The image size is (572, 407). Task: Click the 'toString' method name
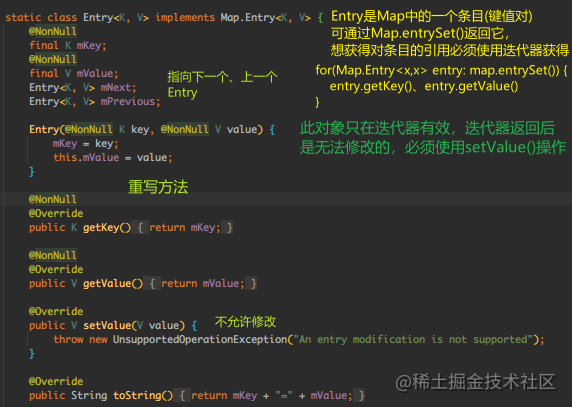click(x=137, y=396)
